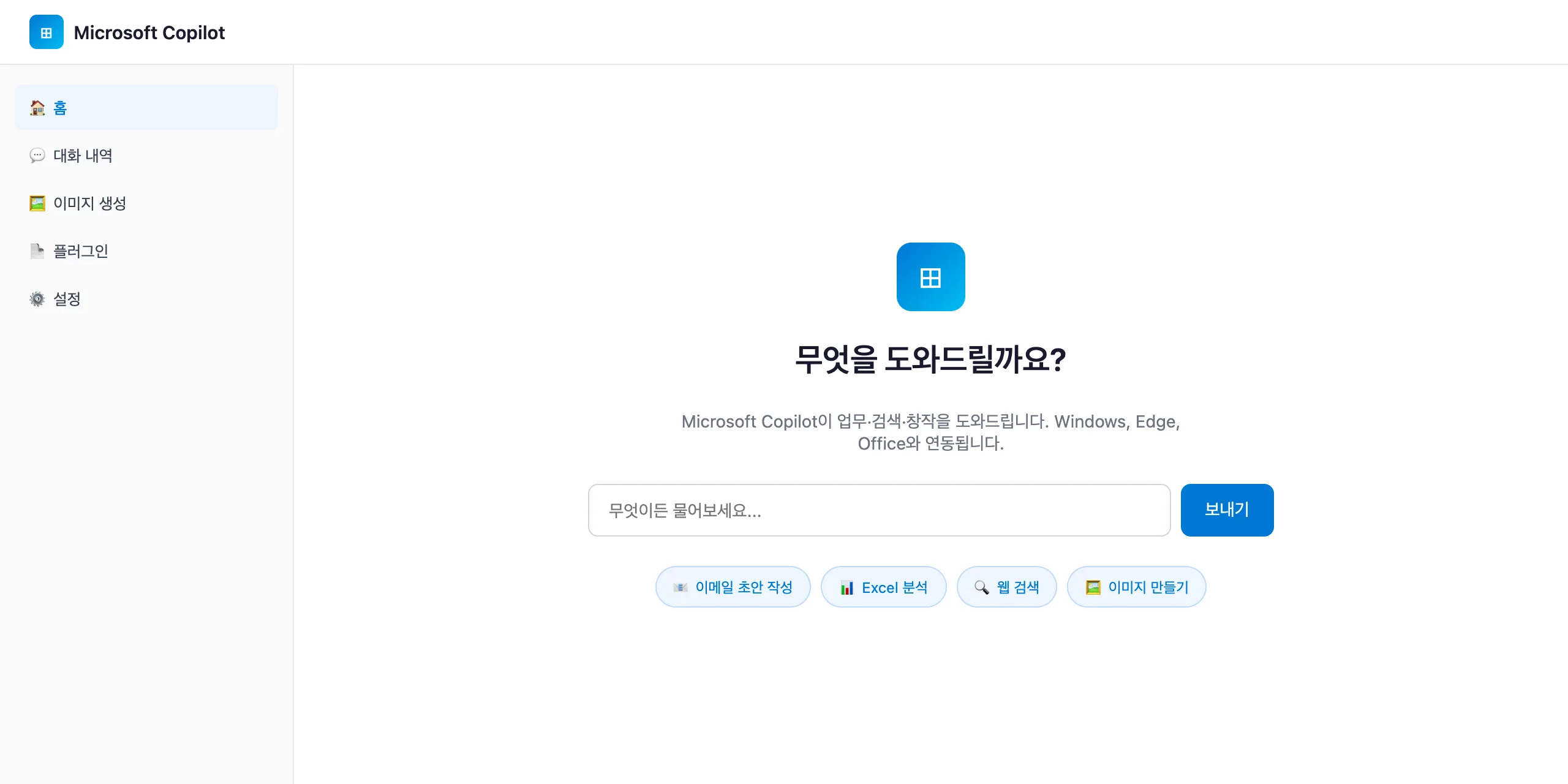Click the large blue Copilot icon above the greeting
Screen dimensions: 1568x784
(x=930, y=277)
